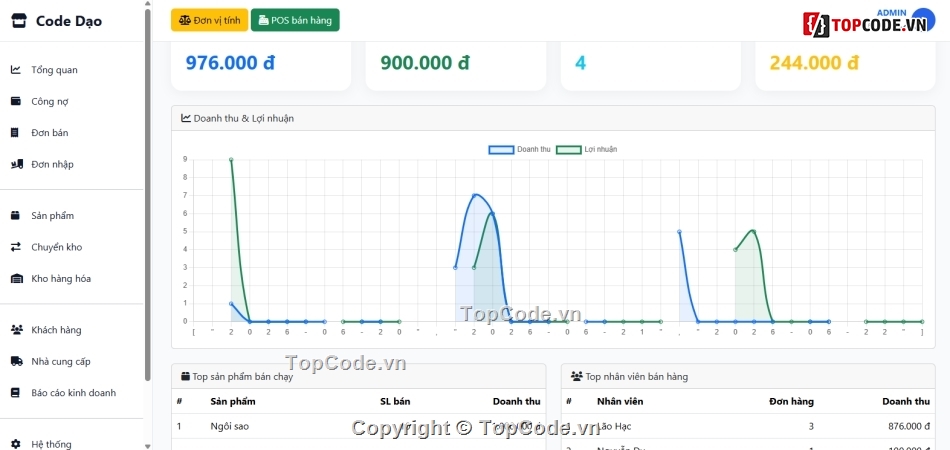Click the Nhà cung cấp truck icon
Image resolution: width=950 pixels, height=450 pixels.
[17, 362]
